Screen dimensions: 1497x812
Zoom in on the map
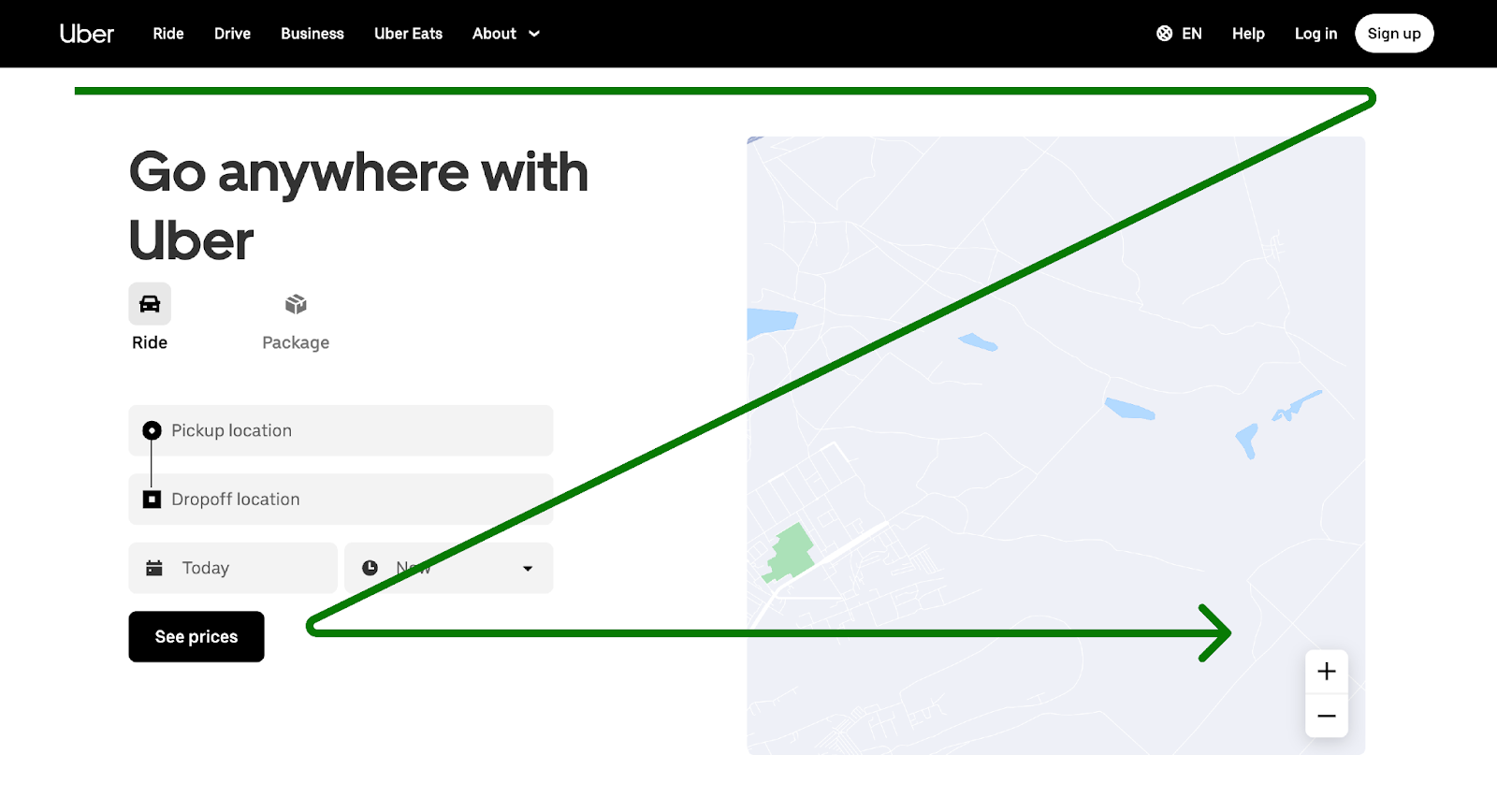point(1326,672)
